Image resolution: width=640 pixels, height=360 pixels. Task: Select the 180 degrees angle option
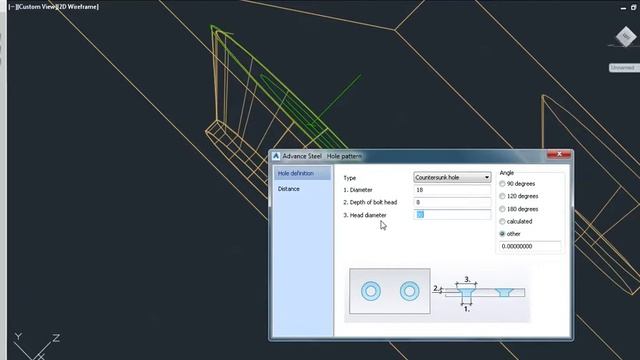click(519, 209)
